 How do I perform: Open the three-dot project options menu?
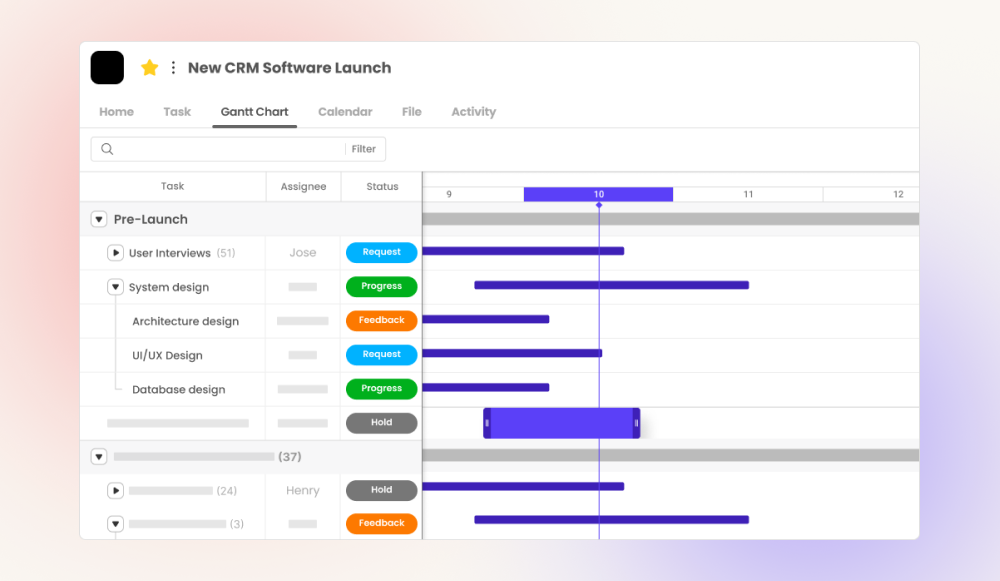click(x=173, y=68)
